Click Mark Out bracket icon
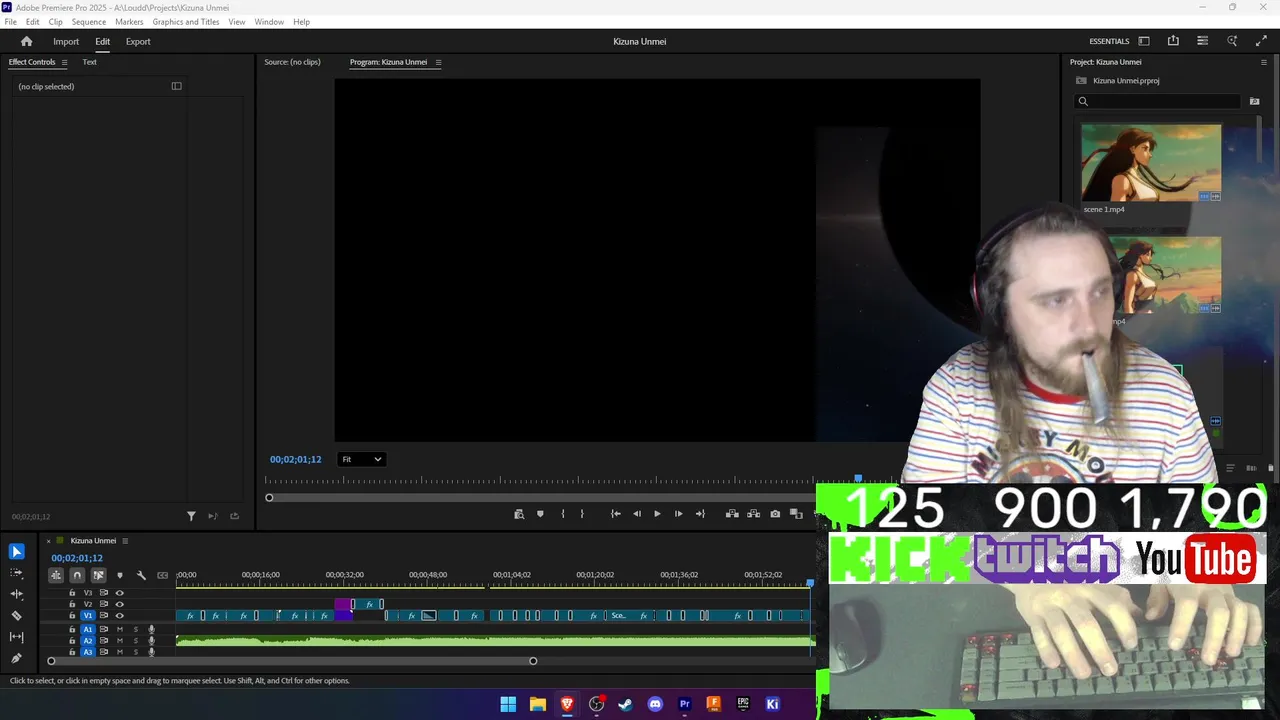The image size is (1280, 720). tap(582, 514)
